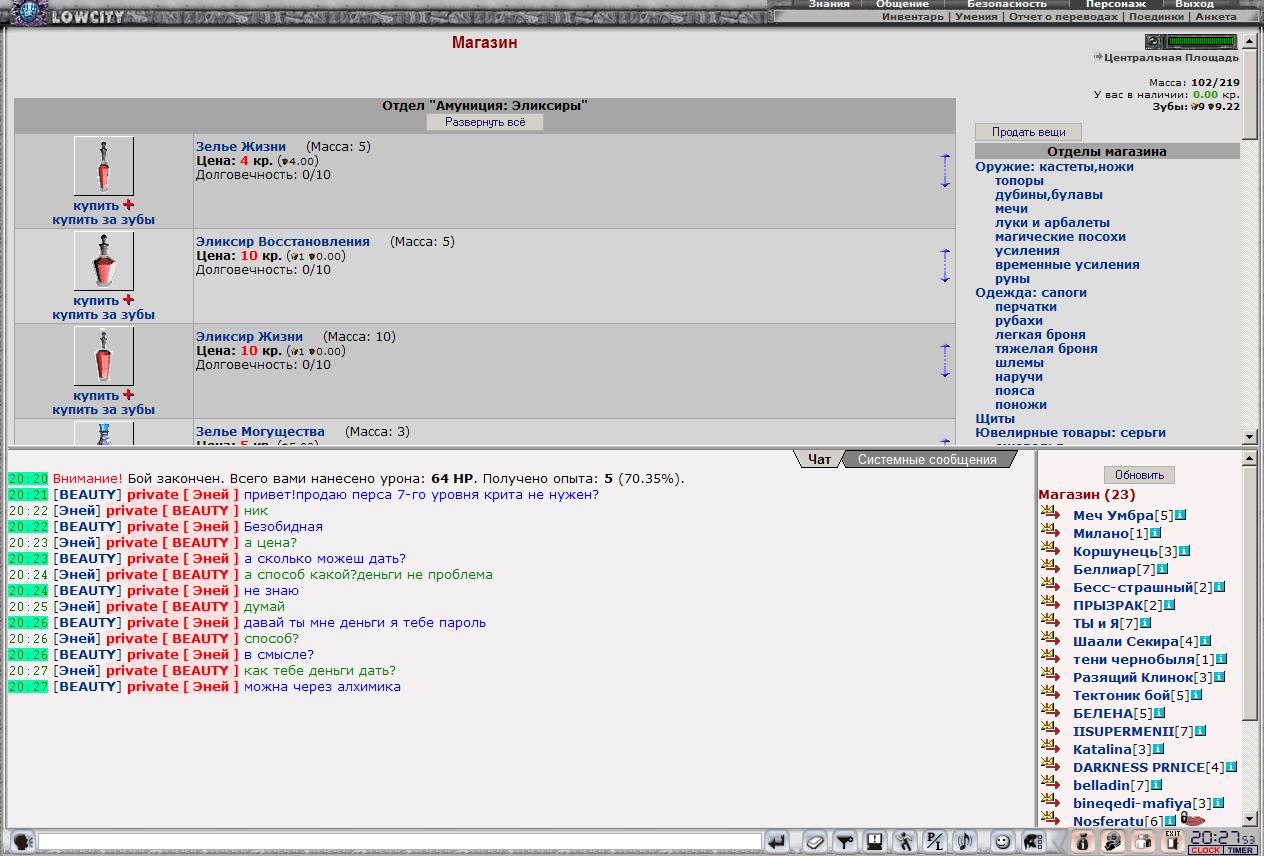This screenshot has width=1264, height=856.
Task: Expand Эликсир Жизни item details arrow
Action: pos(945,360)
